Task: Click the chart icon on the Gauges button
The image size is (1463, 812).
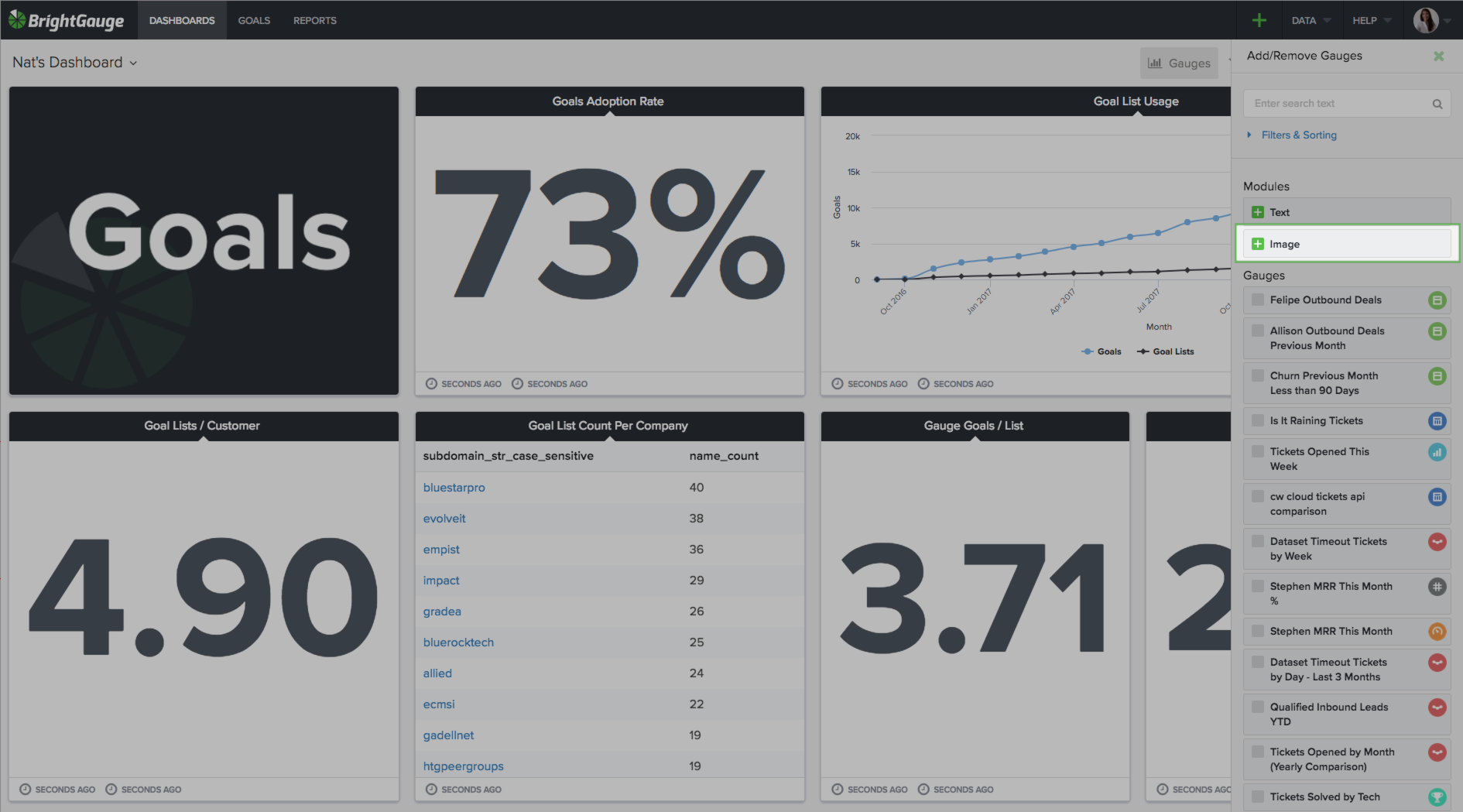Action: point(1155,63)
